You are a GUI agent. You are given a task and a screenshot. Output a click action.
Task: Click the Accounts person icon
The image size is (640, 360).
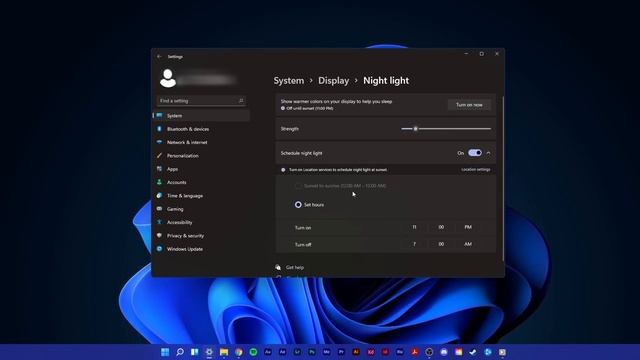159,182
